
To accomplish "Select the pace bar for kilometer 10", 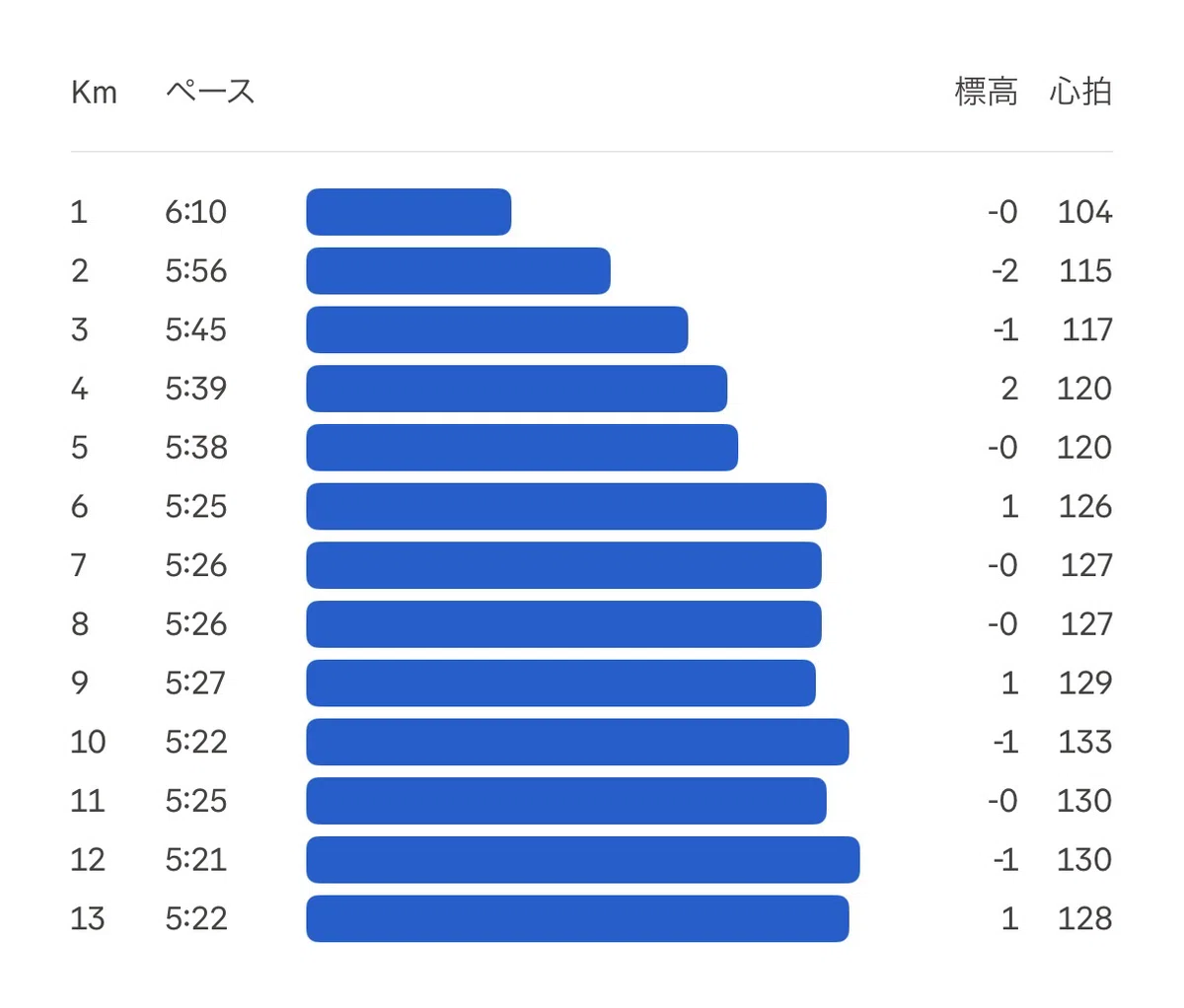I will tap(577, 742).
